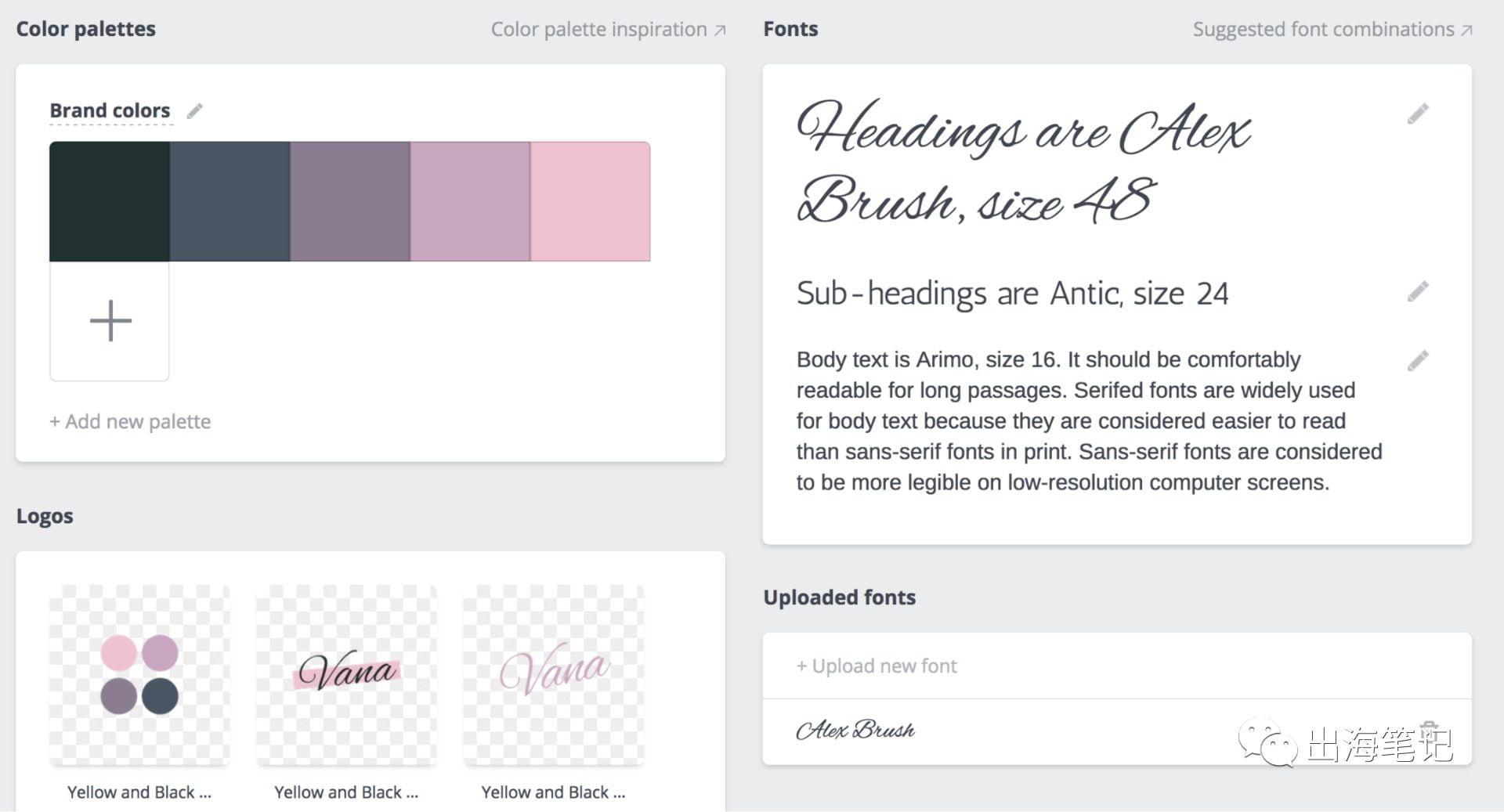Open the pink Vana logo thumbnail
This screenshot has width=1504, height=812.
554,674
